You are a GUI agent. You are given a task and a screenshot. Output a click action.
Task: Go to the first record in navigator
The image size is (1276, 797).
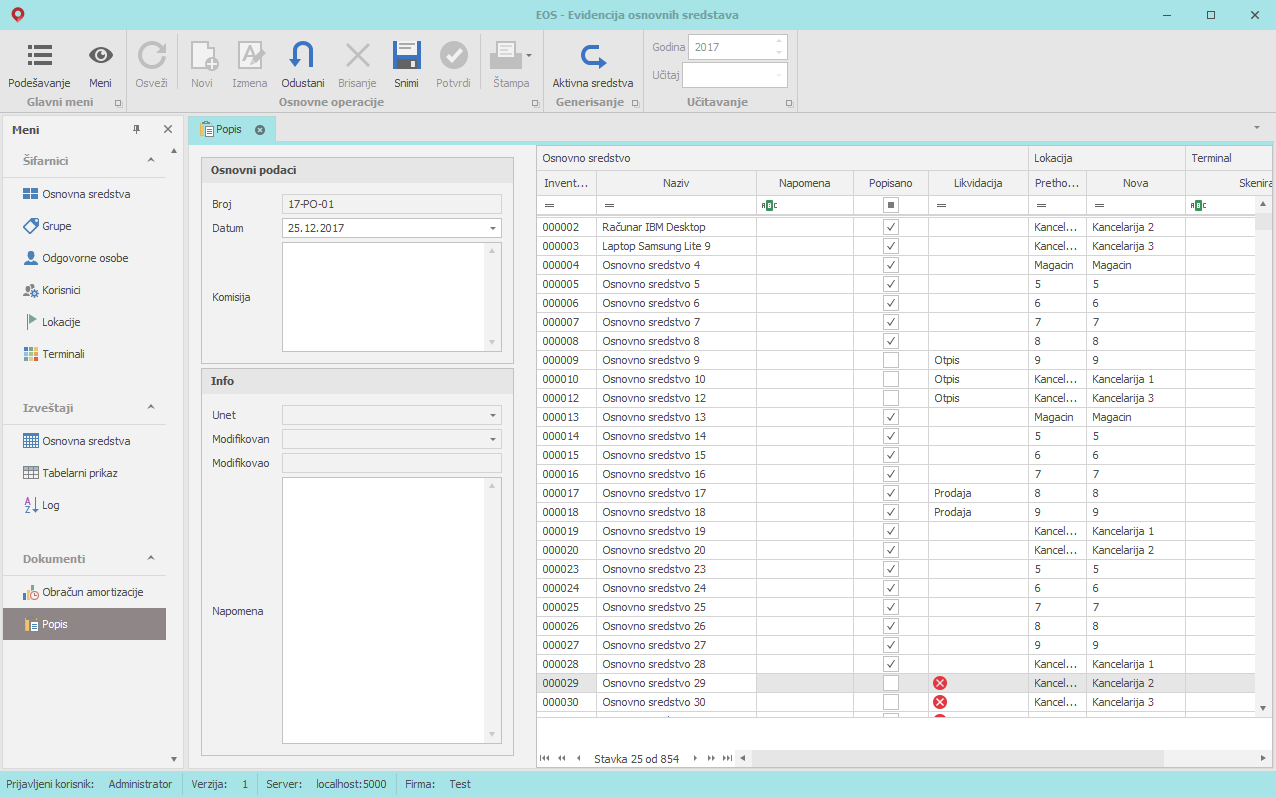pos(544,759)
